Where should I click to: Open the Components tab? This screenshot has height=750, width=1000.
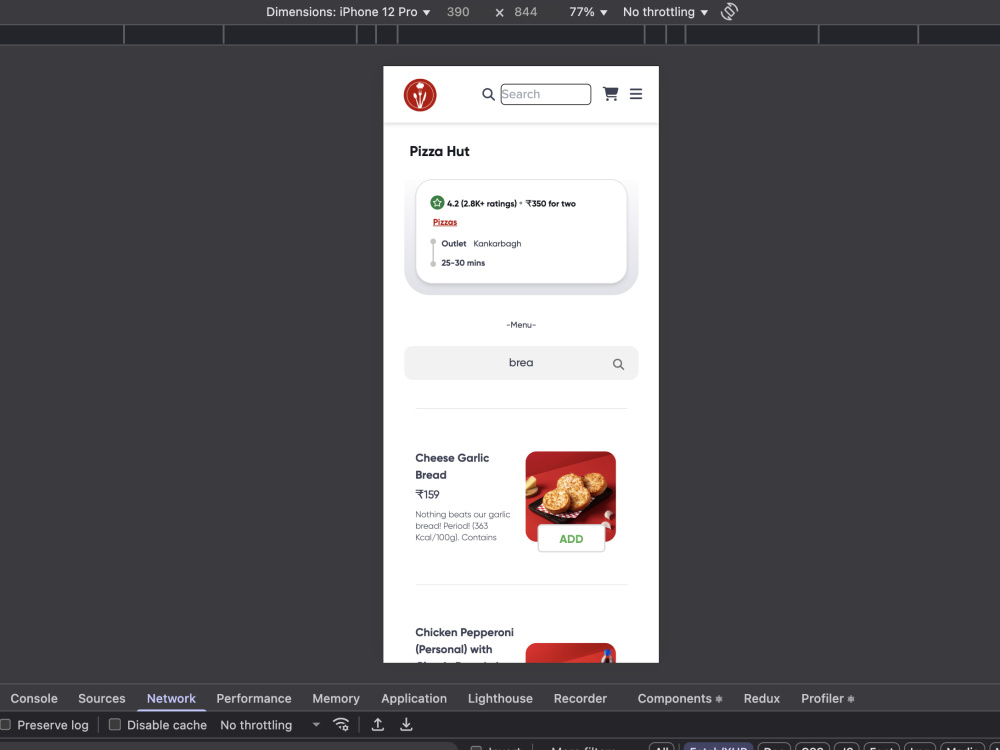pos(680,698)
